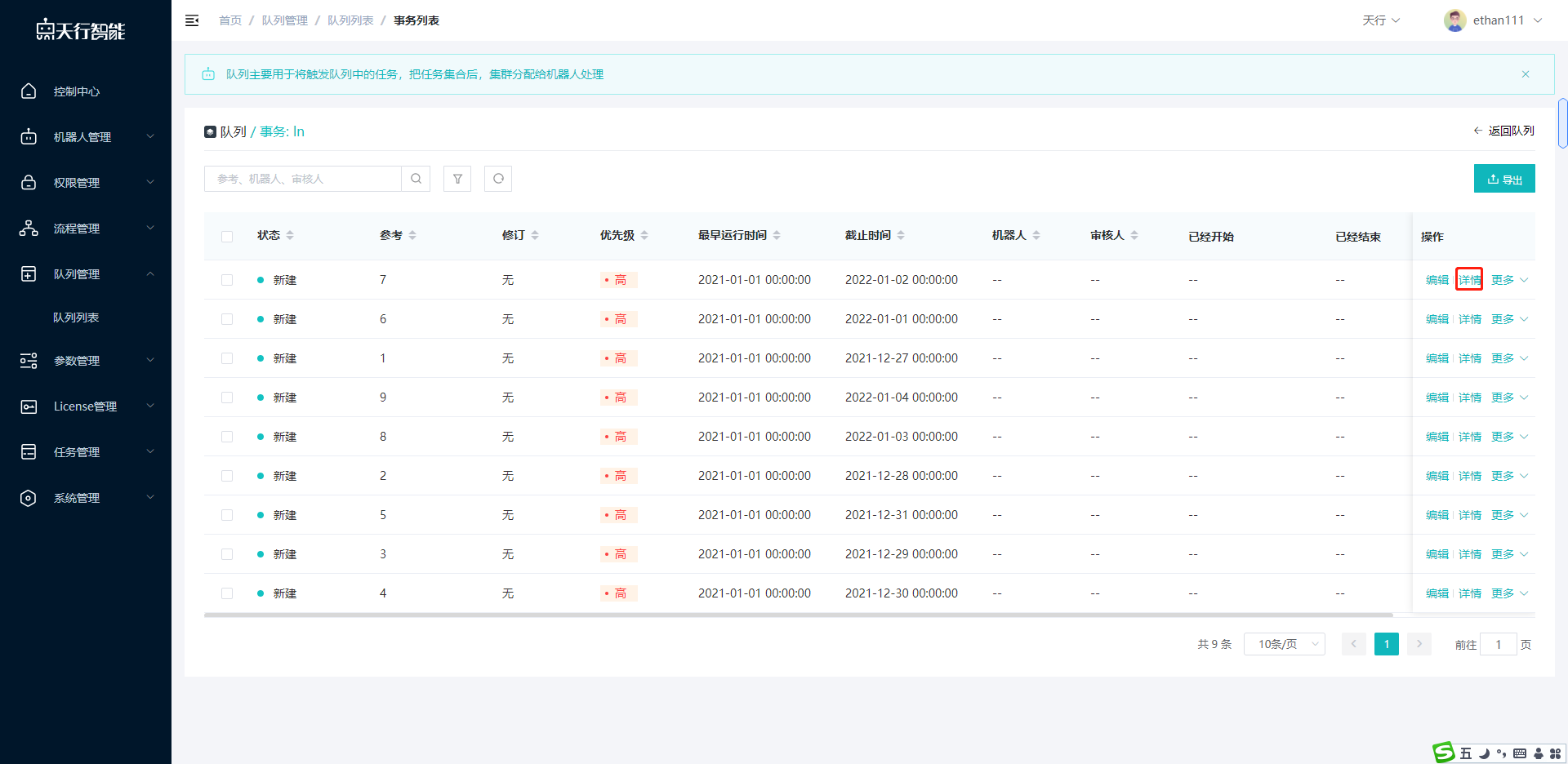Go to 队列列表 breadcrumb
This screenshot has height=764, width=1568.
coord(350,20)
